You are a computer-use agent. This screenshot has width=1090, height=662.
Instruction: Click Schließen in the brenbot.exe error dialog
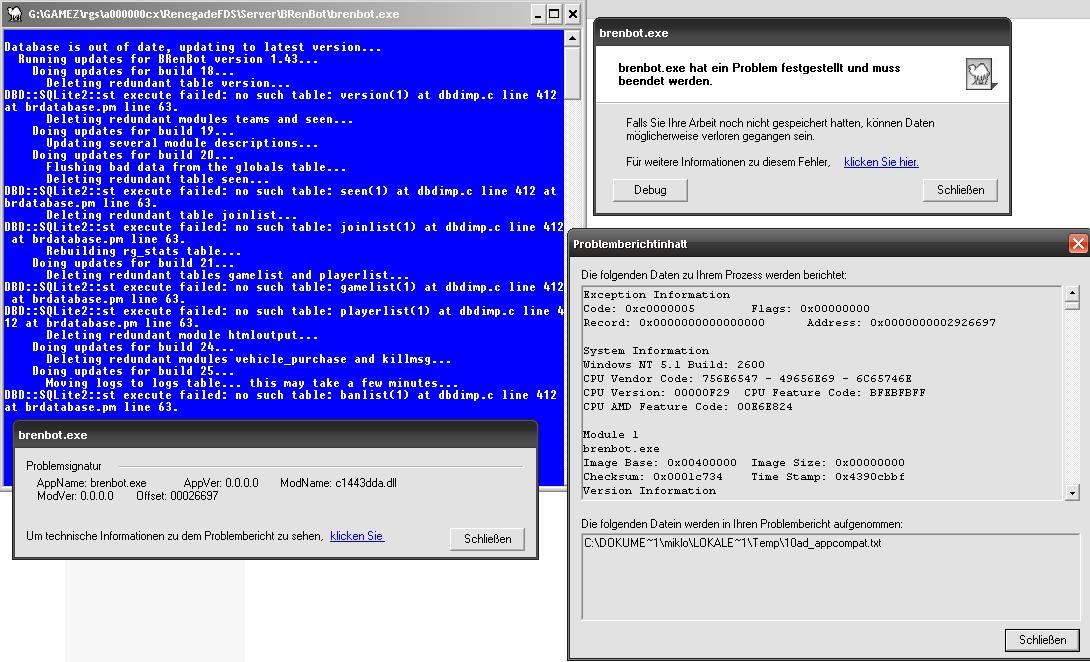[x=960, y=189]
